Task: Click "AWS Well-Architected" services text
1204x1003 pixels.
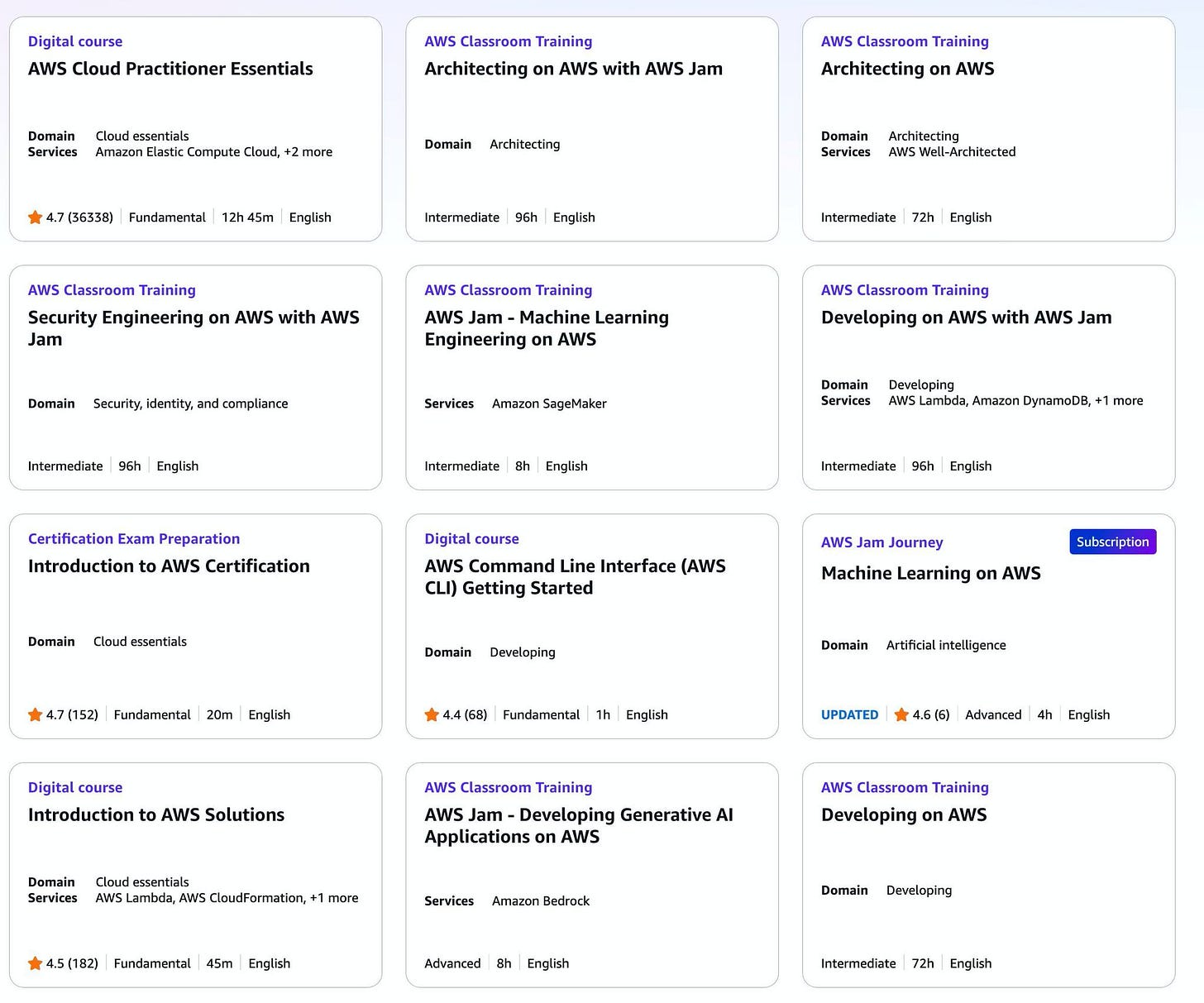Action: pyautogui.click(x=952, y=152)
